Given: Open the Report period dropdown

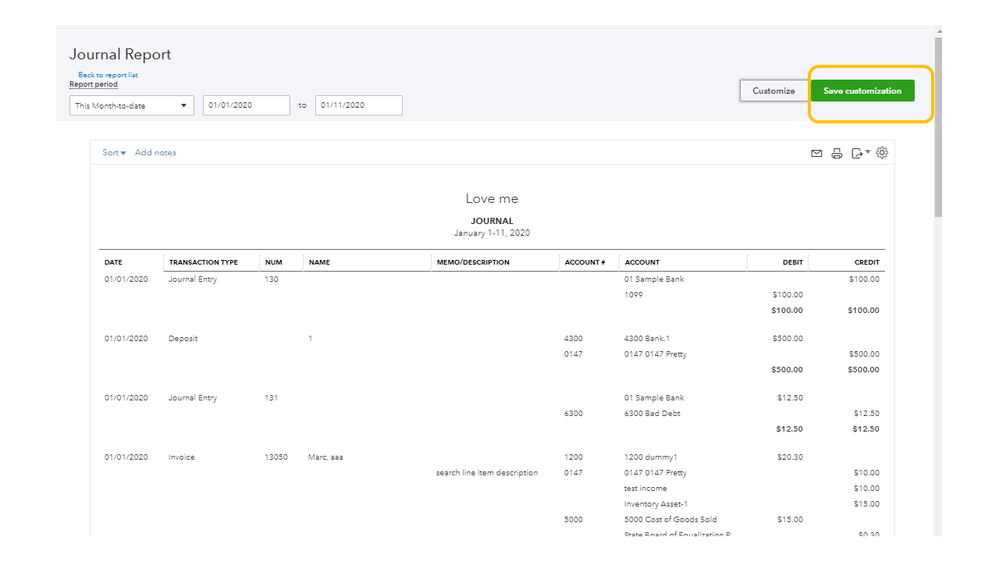Looking at the screenshot, I should tap(132, 105).
